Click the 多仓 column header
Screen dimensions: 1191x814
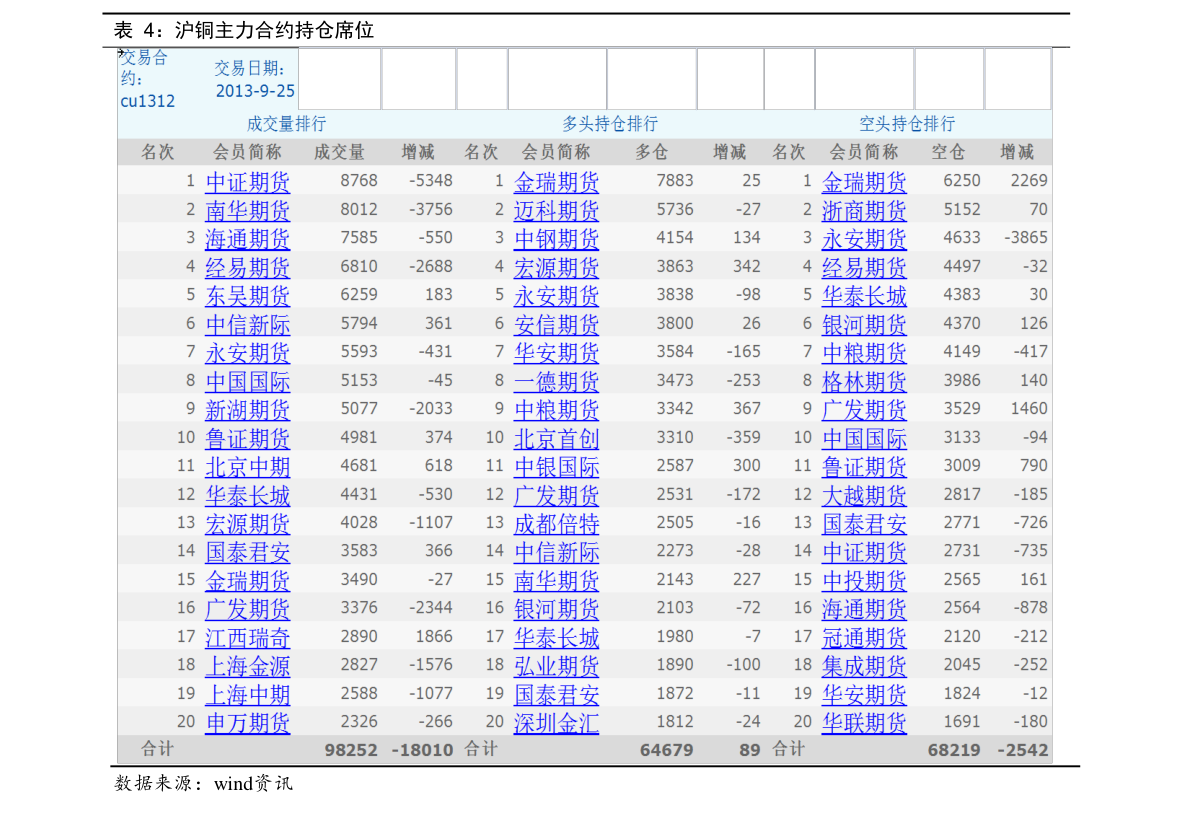pyautogui.click(x=652, y=152)
